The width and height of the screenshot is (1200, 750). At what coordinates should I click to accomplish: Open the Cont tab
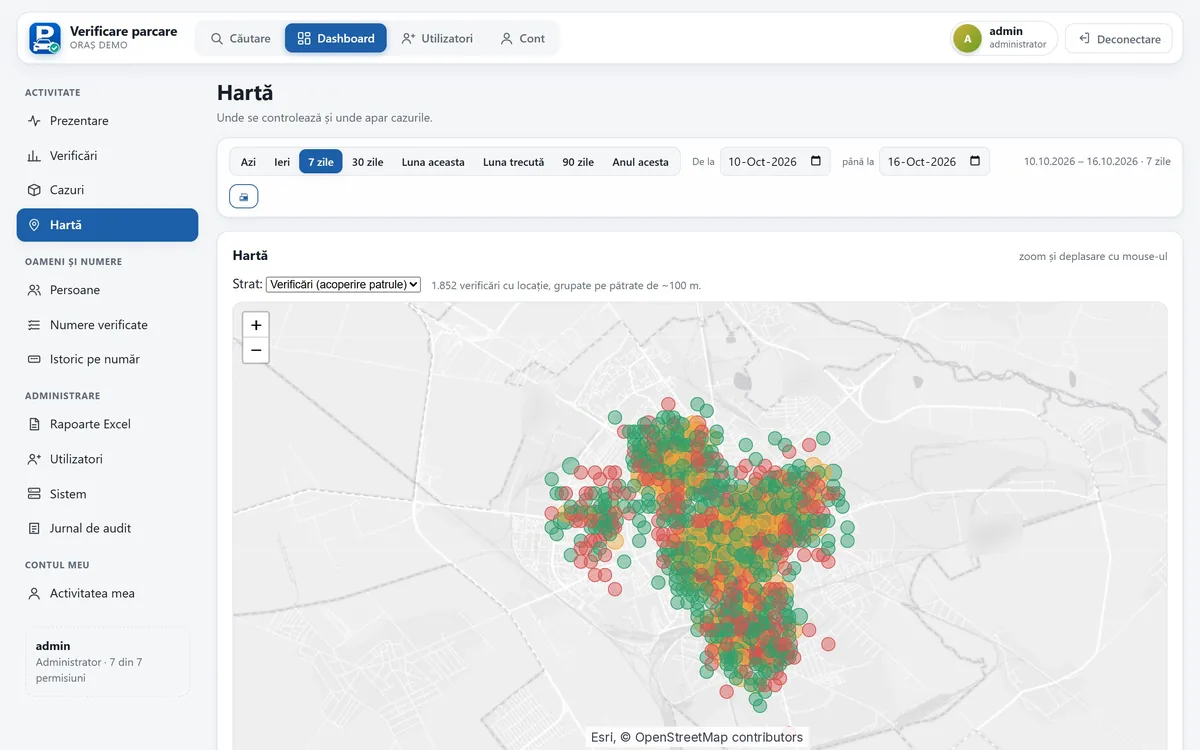pos(522,38)
